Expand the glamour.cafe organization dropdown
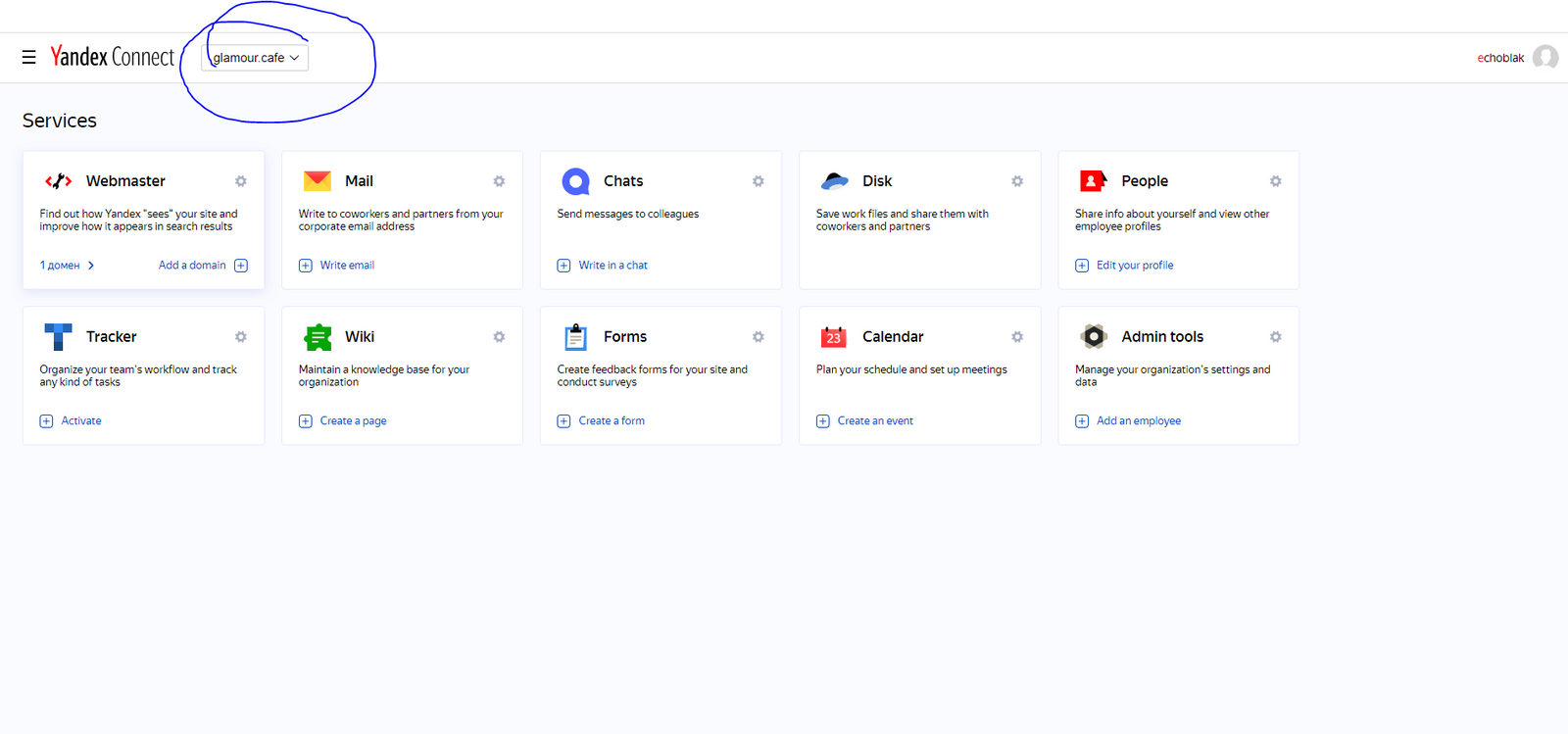This screenshot has width=1568, height=734. click(x=255, y=58)
